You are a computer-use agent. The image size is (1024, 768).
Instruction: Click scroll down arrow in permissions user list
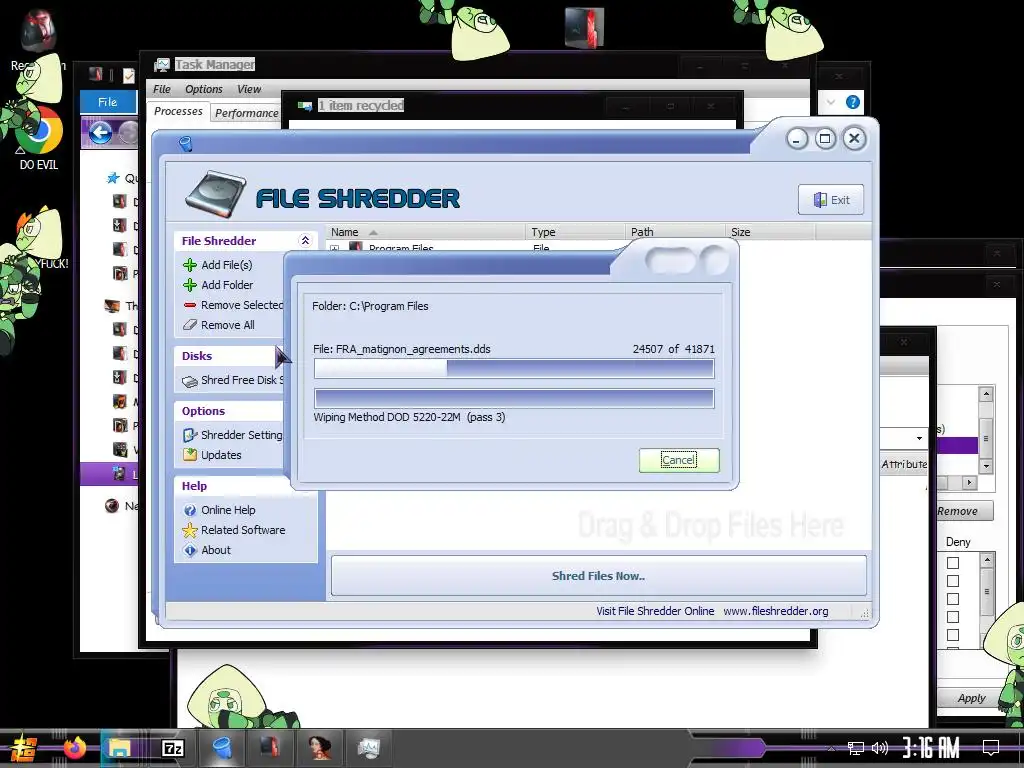(x=986, y=466)
